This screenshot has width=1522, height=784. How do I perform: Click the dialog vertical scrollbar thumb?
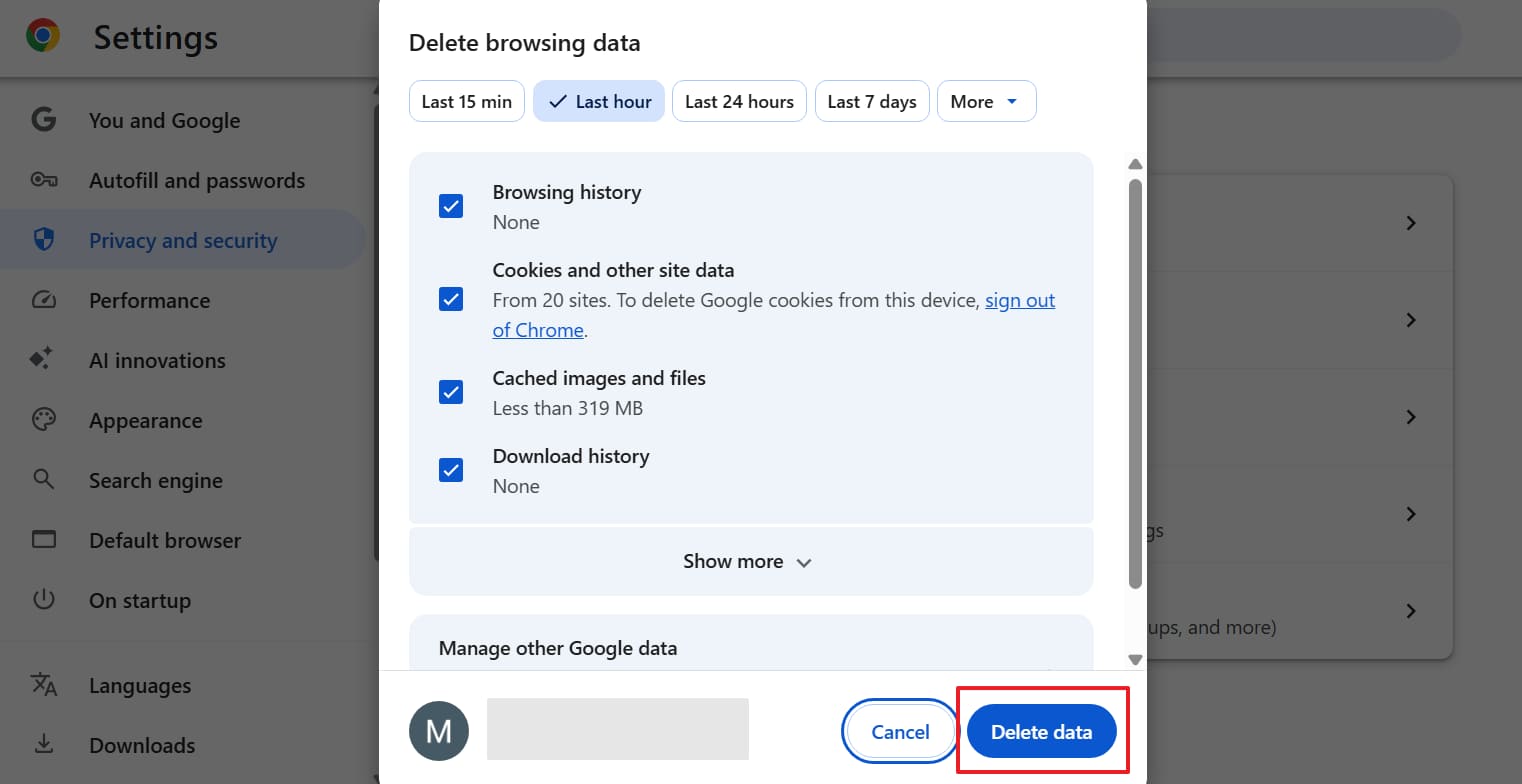pyautogui.click(x=1135, y=383)
